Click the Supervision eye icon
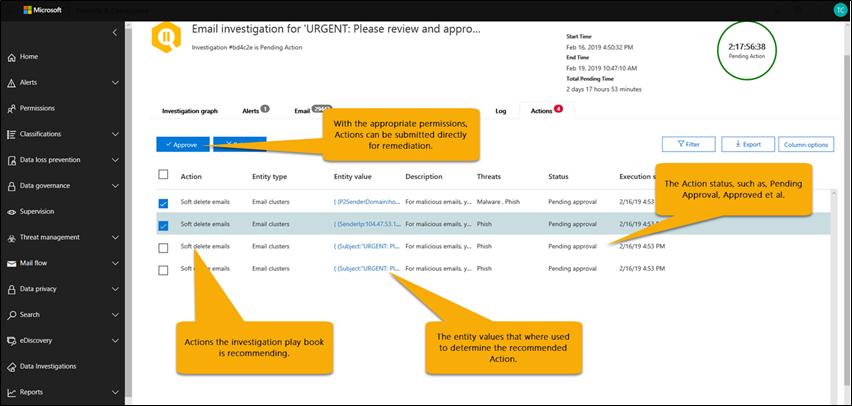The image size is (852, 406). 11,212
